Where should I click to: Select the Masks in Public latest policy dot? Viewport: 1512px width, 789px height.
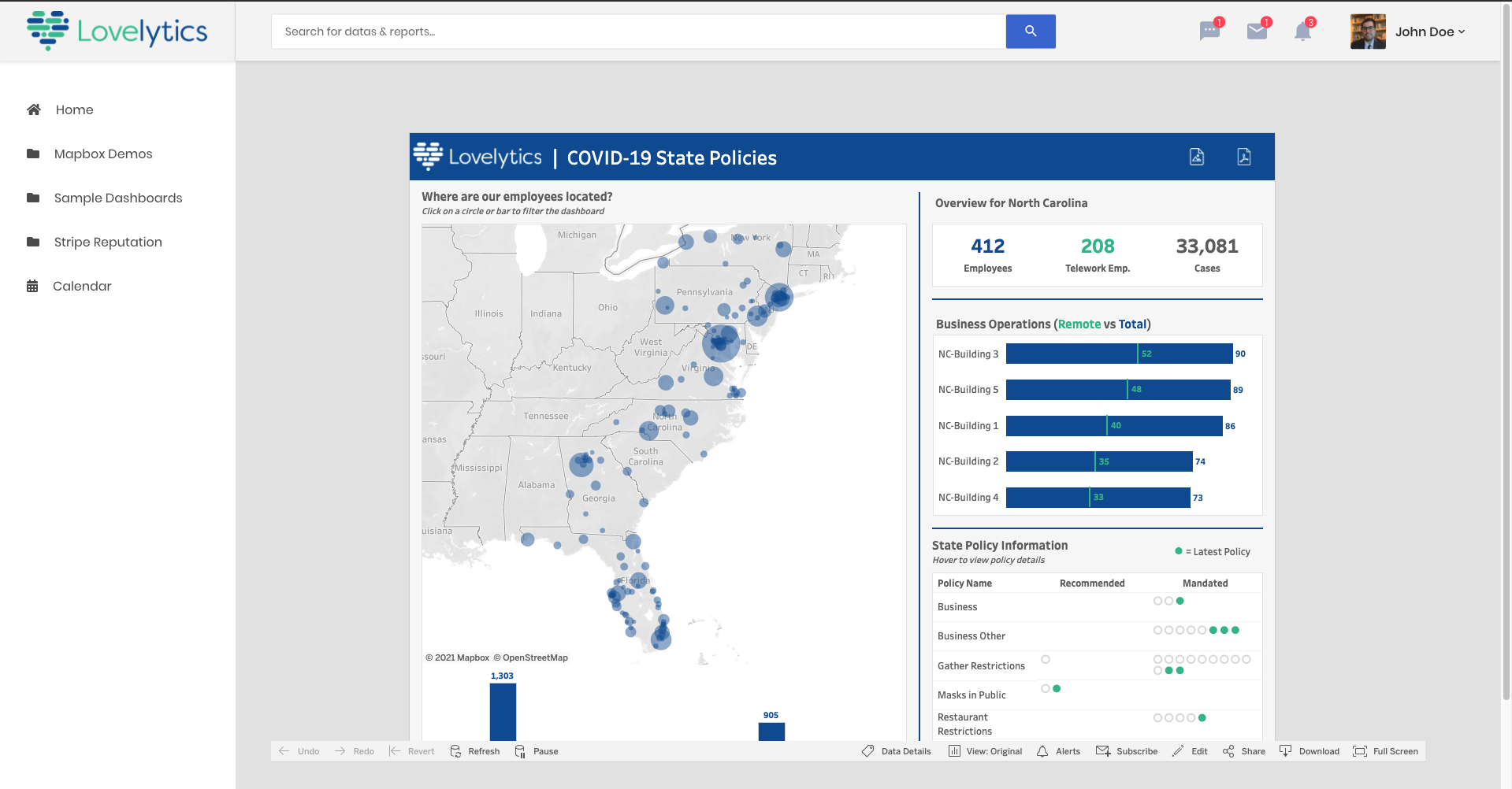[x=1057, y=689]
